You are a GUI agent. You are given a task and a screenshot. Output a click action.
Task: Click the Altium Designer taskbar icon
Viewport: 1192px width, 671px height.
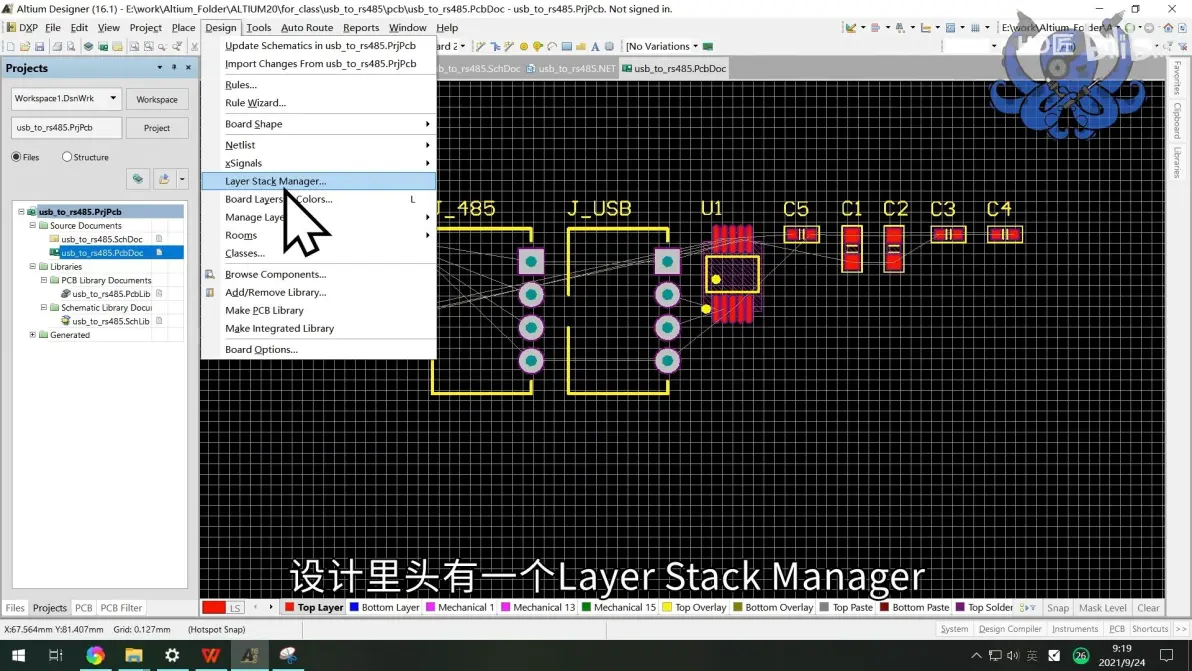(249, 655)
